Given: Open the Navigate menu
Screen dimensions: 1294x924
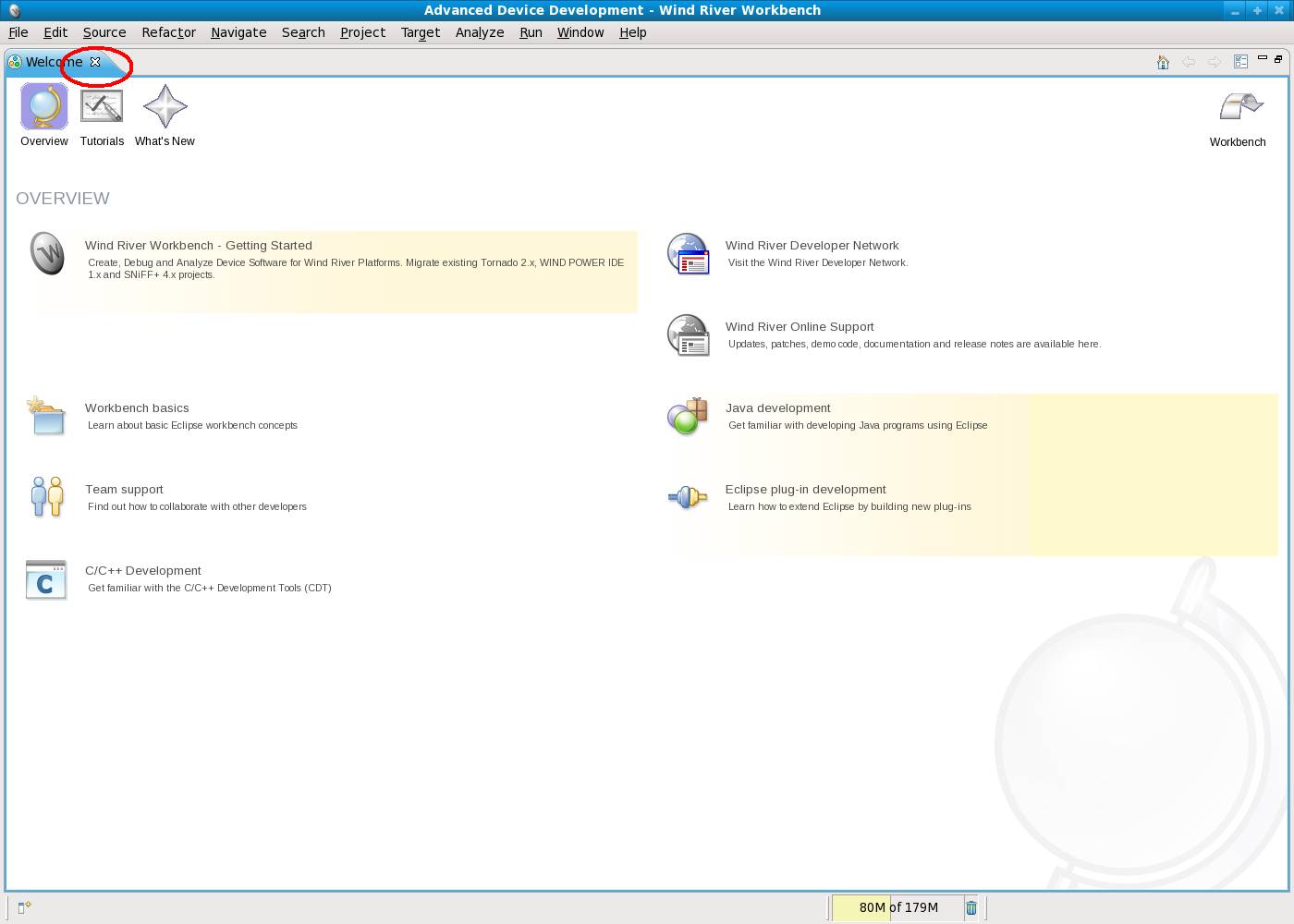Looking at the screenshot, I should click(238, 32).
